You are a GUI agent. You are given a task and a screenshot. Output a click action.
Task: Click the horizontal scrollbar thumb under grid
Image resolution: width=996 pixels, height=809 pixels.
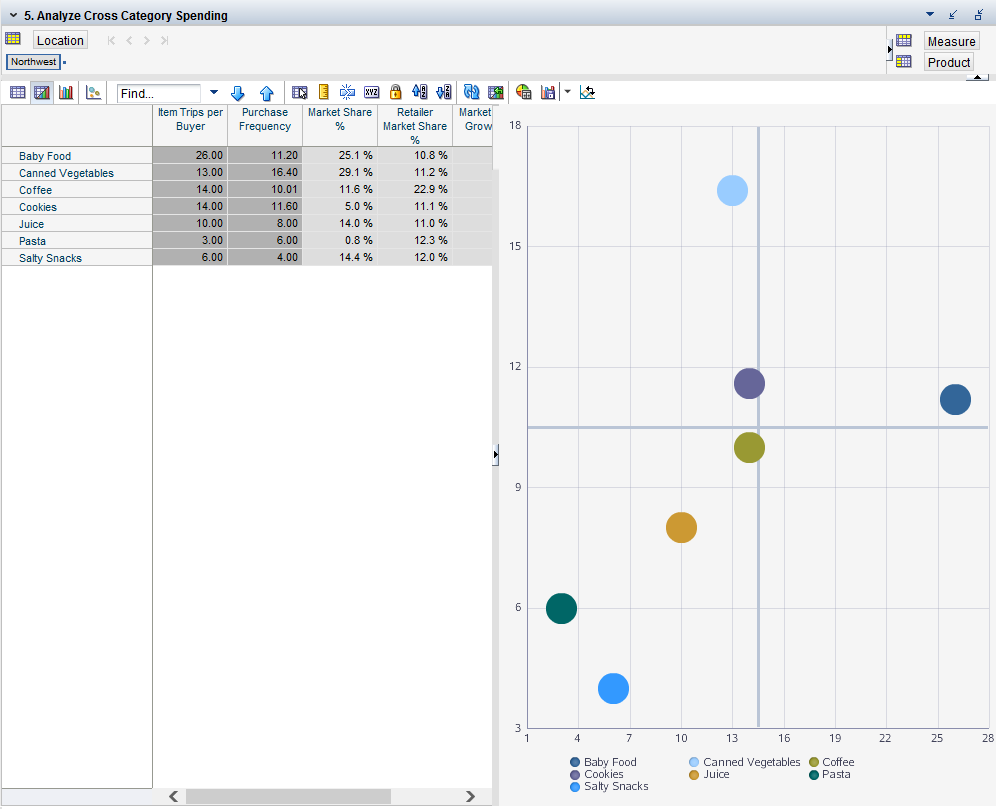coord(288,796)
